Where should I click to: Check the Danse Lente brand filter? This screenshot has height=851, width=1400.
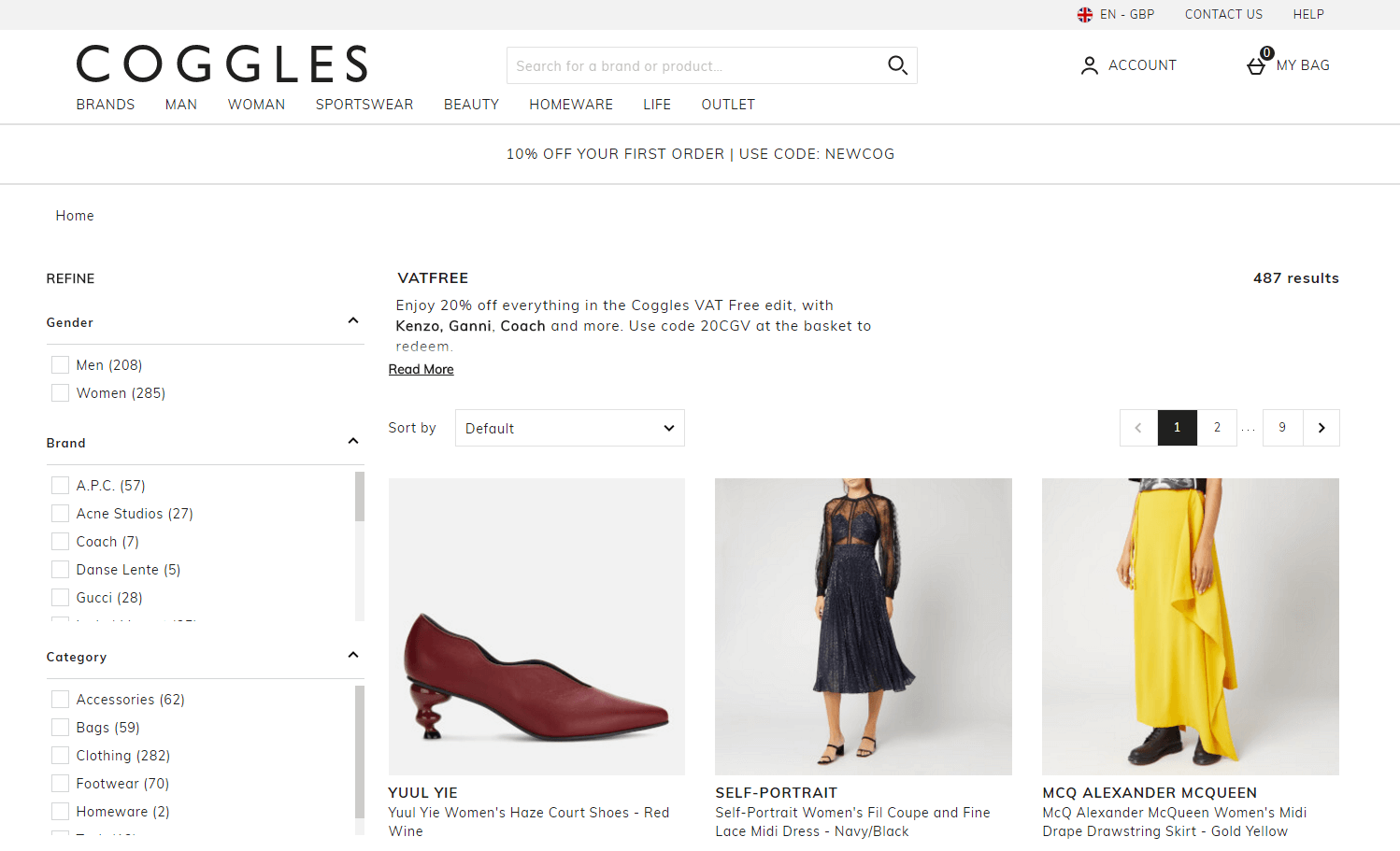tap(61, 570)
